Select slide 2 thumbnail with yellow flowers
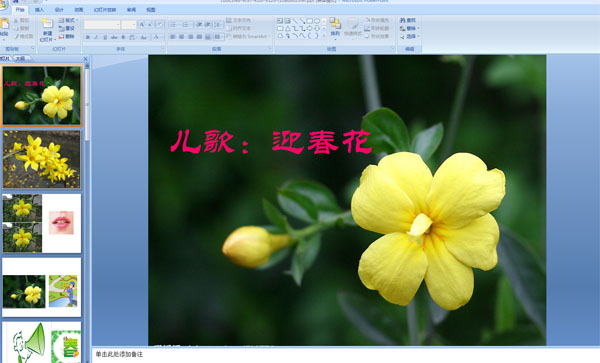Viewport: 600px width, 363px height. coord(42,159)
